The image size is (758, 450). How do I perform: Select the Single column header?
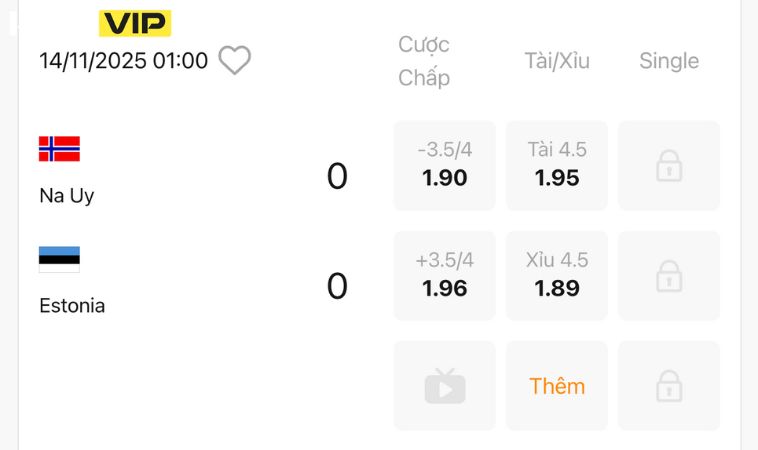(x=669, y=61)
